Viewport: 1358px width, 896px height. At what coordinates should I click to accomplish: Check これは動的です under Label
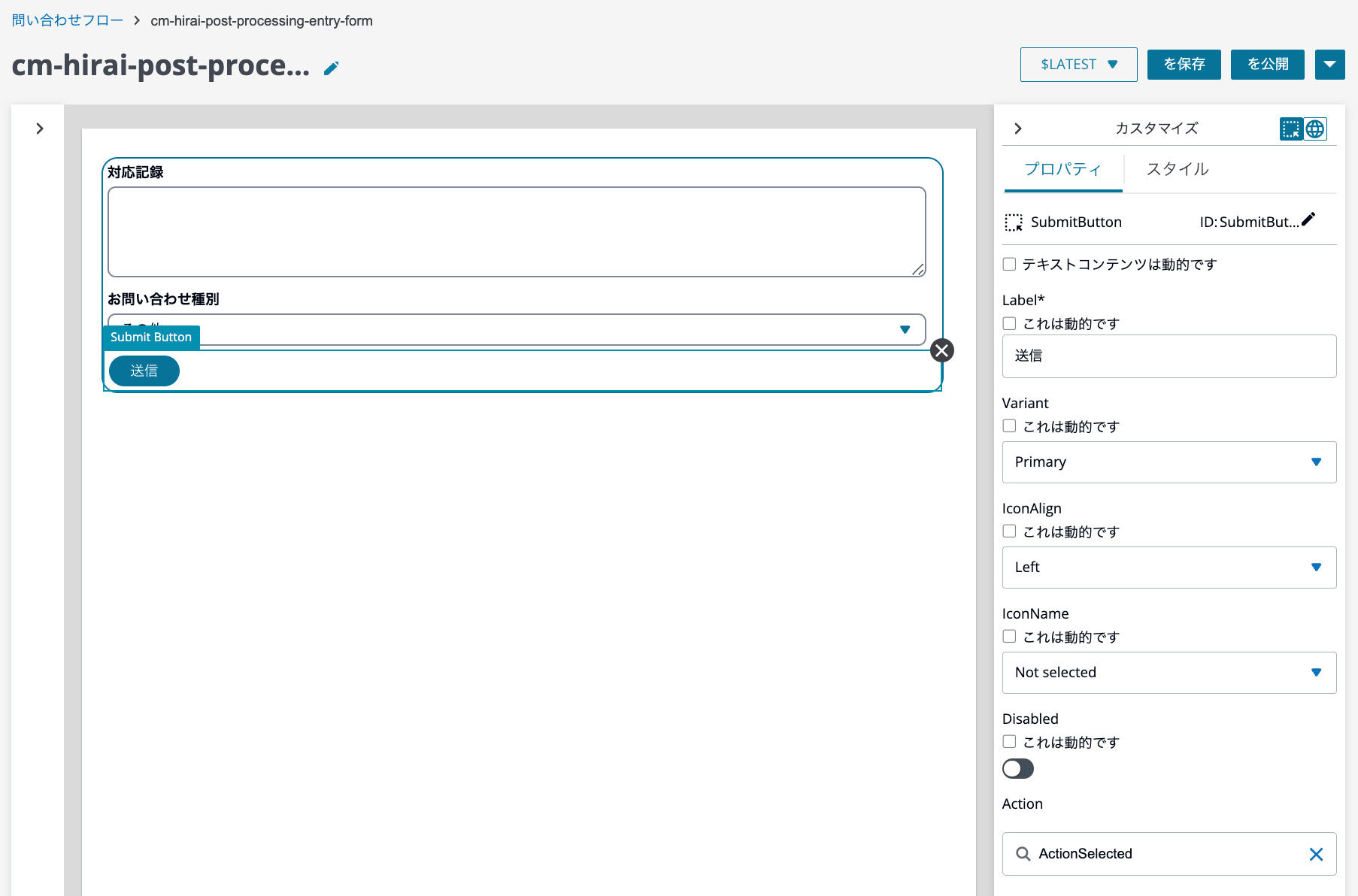1009,323
